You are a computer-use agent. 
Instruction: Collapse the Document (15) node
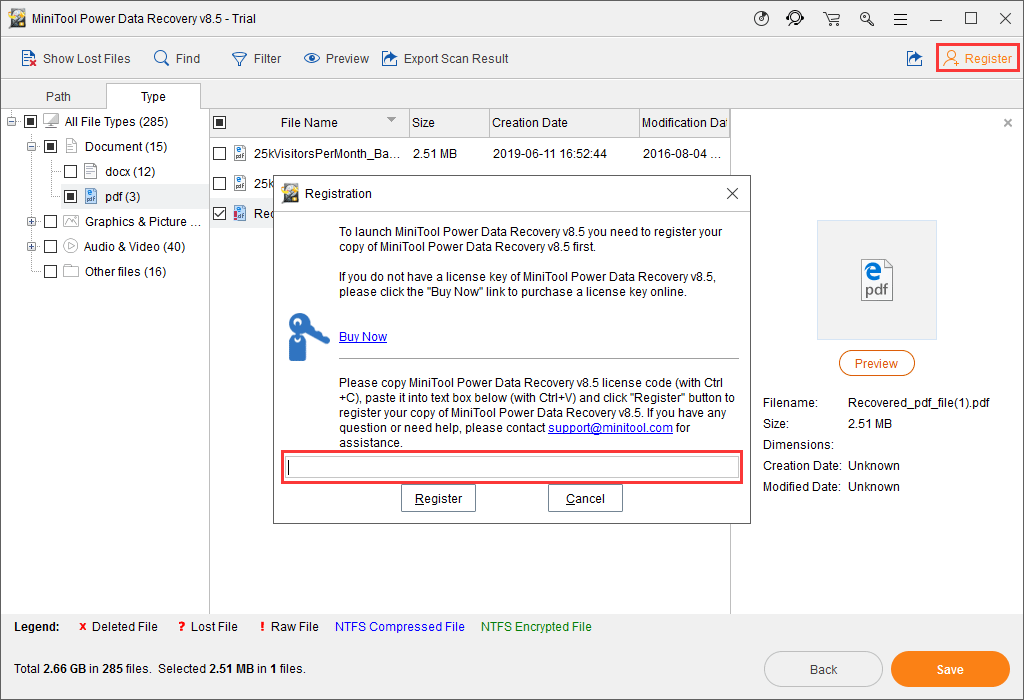pos(32,147)
